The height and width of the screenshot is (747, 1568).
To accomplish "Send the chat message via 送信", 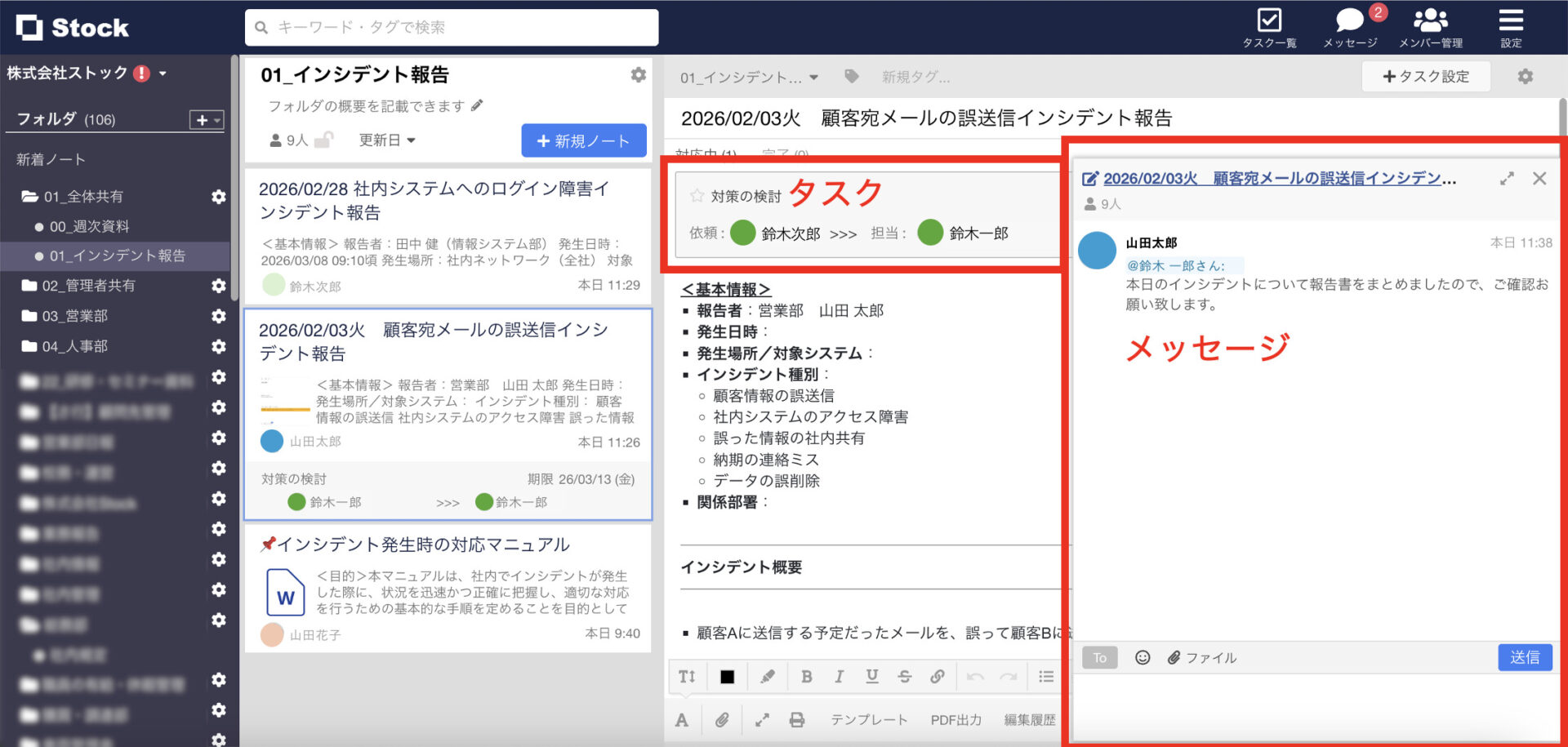I will tap(1524, 657).
